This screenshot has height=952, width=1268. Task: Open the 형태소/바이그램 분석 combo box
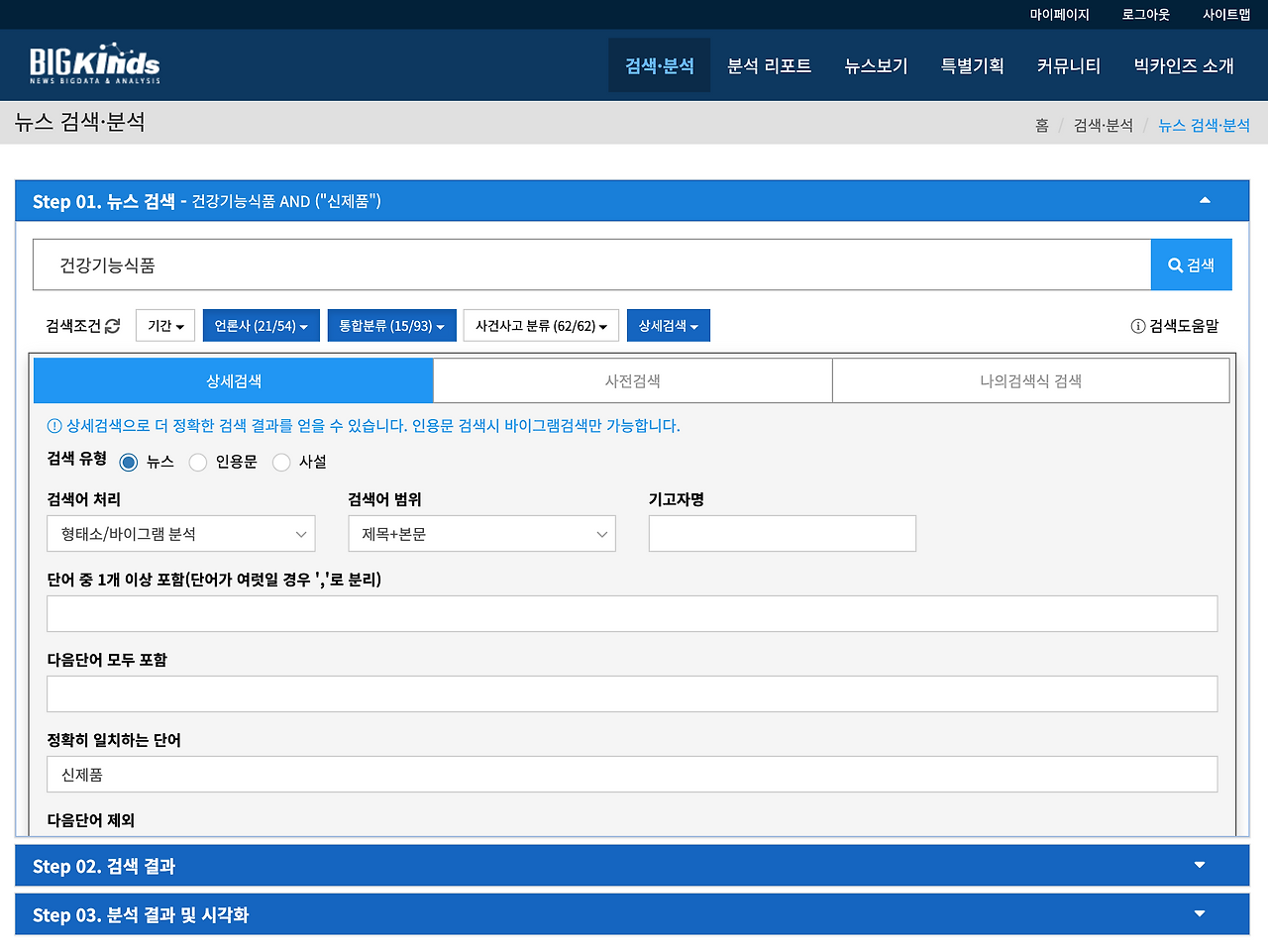180,533
